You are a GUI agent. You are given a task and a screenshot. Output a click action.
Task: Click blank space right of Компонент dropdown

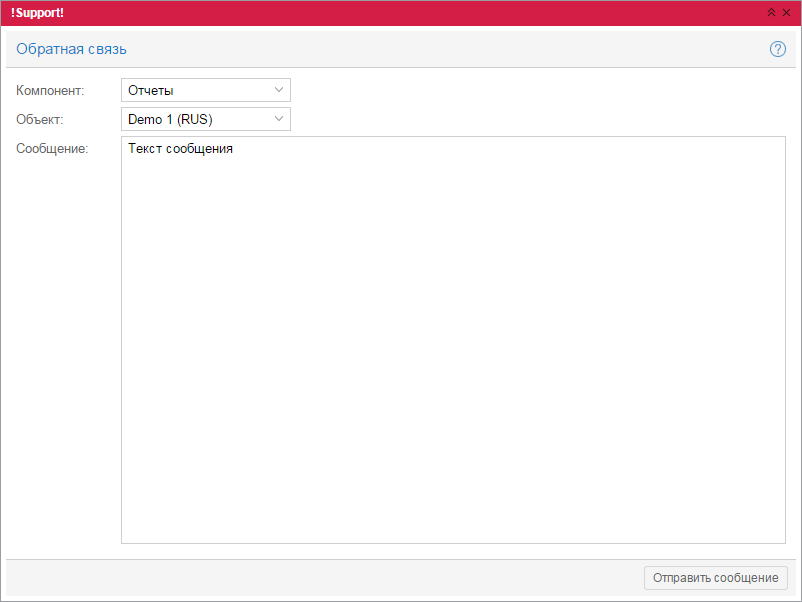tap(540, 90)
